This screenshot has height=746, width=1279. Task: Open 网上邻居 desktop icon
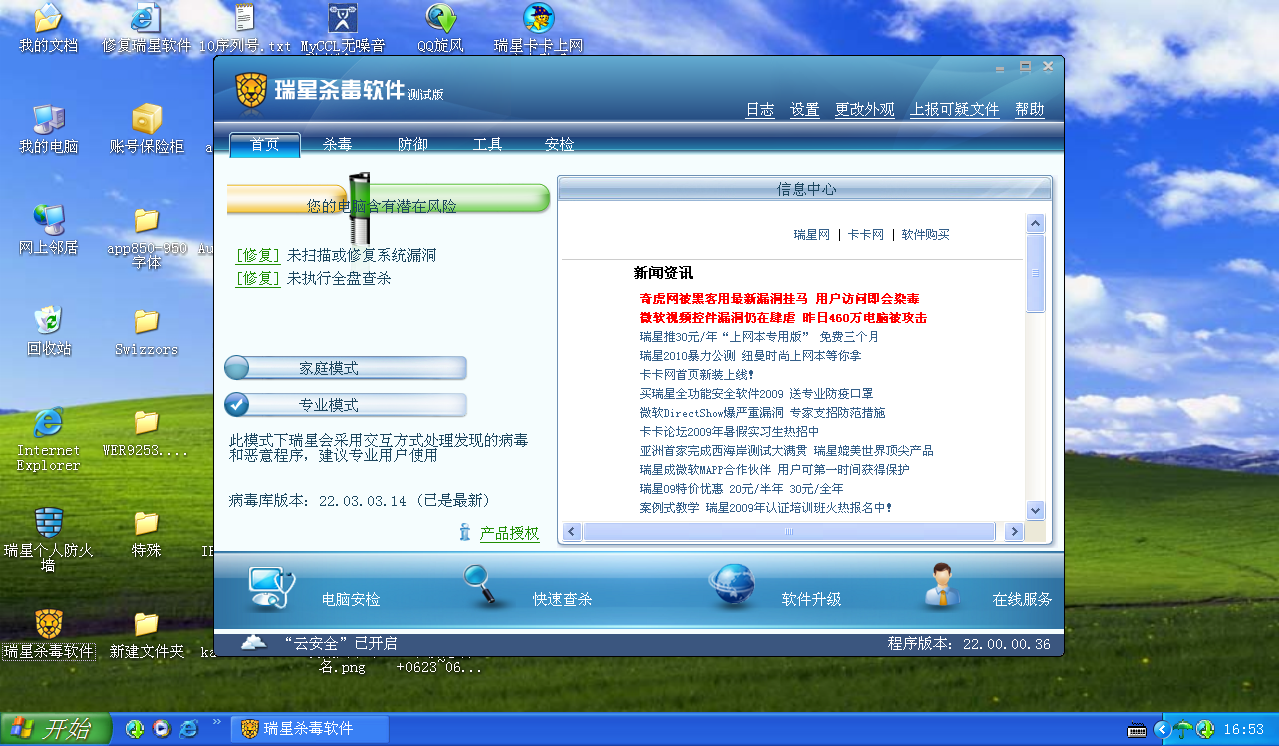tap(48, 219)
